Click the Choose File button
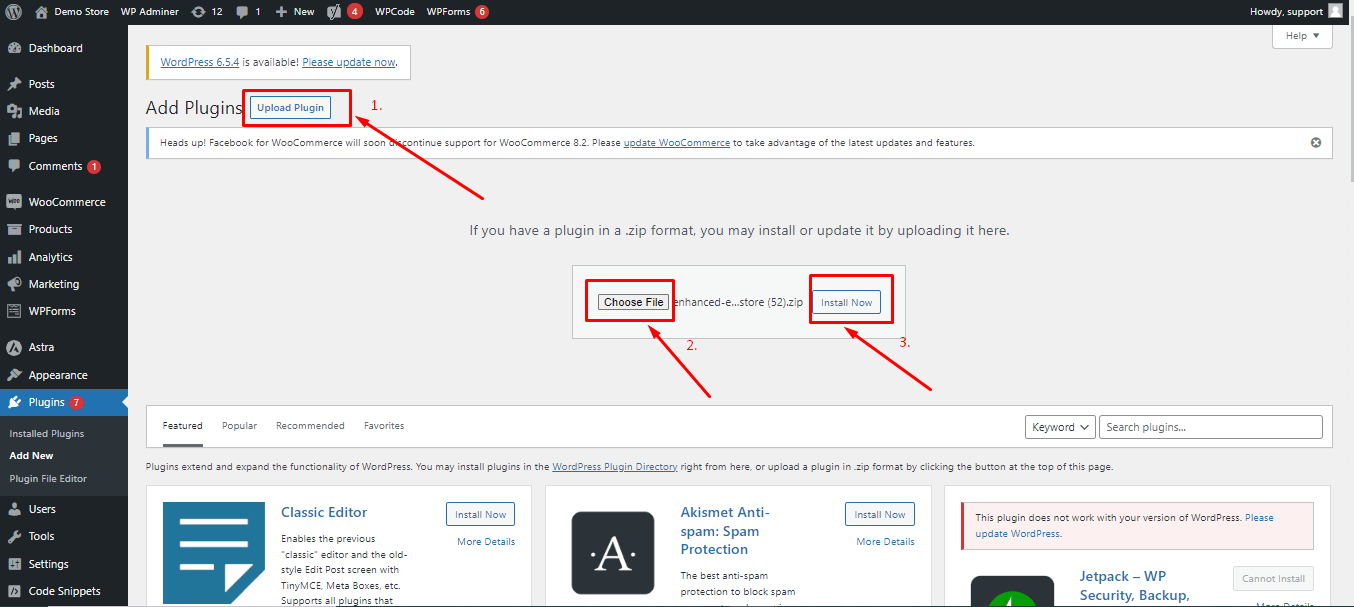 tap(634, 302)
